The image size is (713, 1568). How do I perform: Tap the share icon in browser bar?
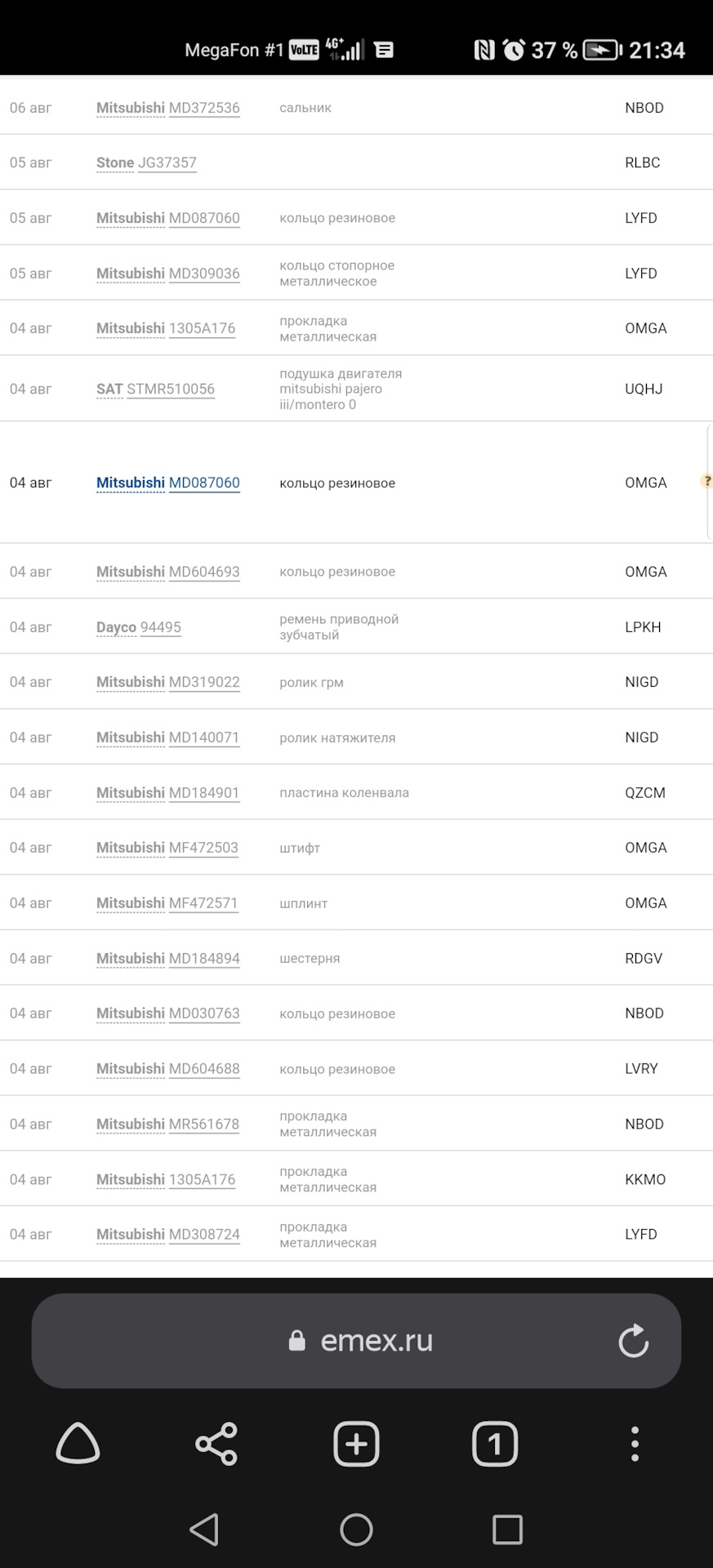point(216,1444)
